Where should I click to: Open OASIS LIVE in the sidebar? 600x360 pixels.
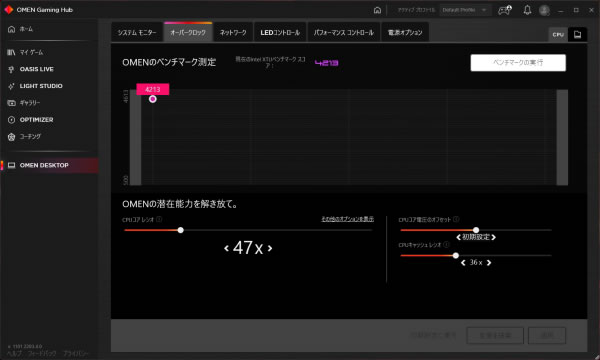tap(37, 69)
